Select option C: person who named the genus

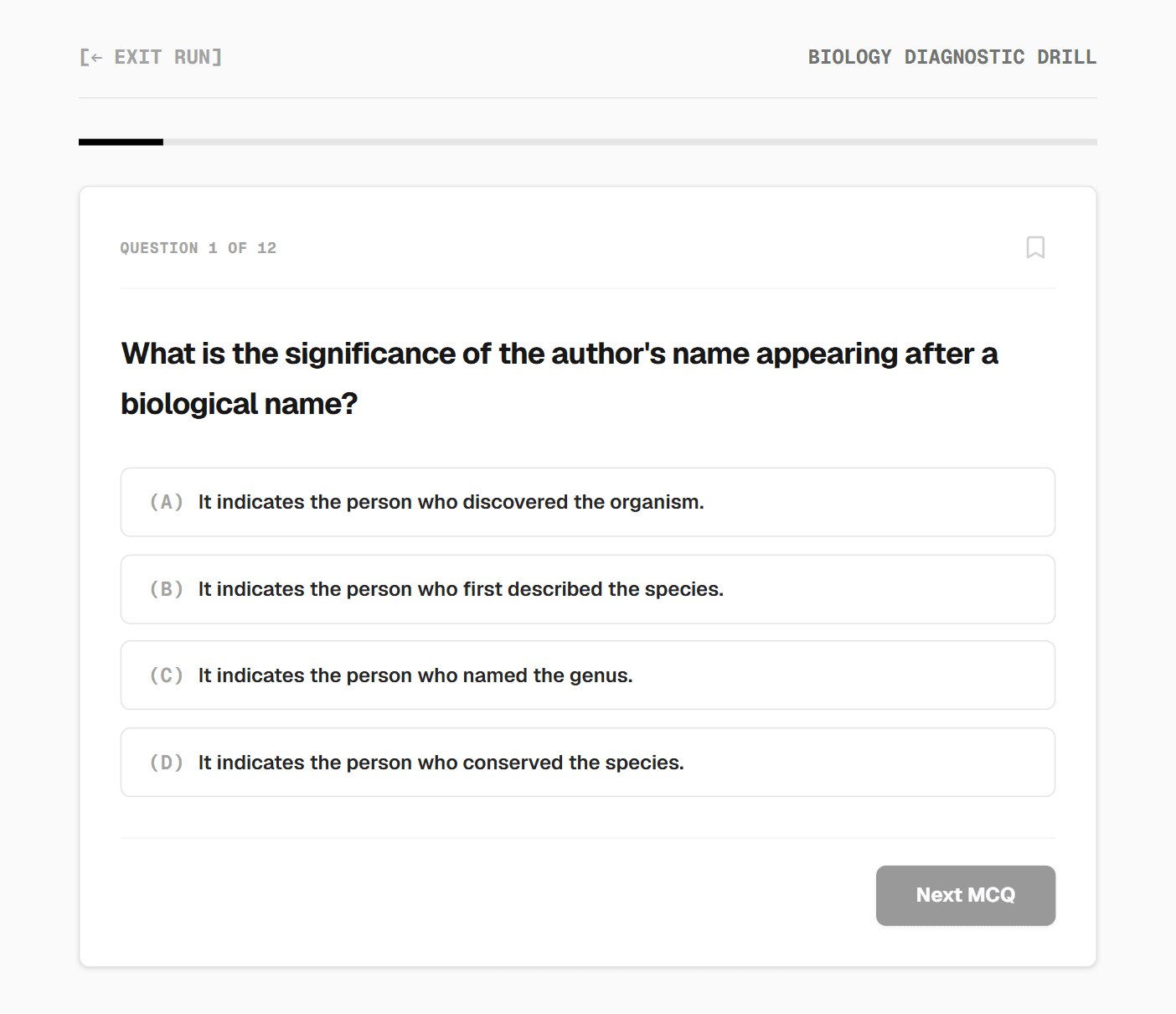[588, 675]
